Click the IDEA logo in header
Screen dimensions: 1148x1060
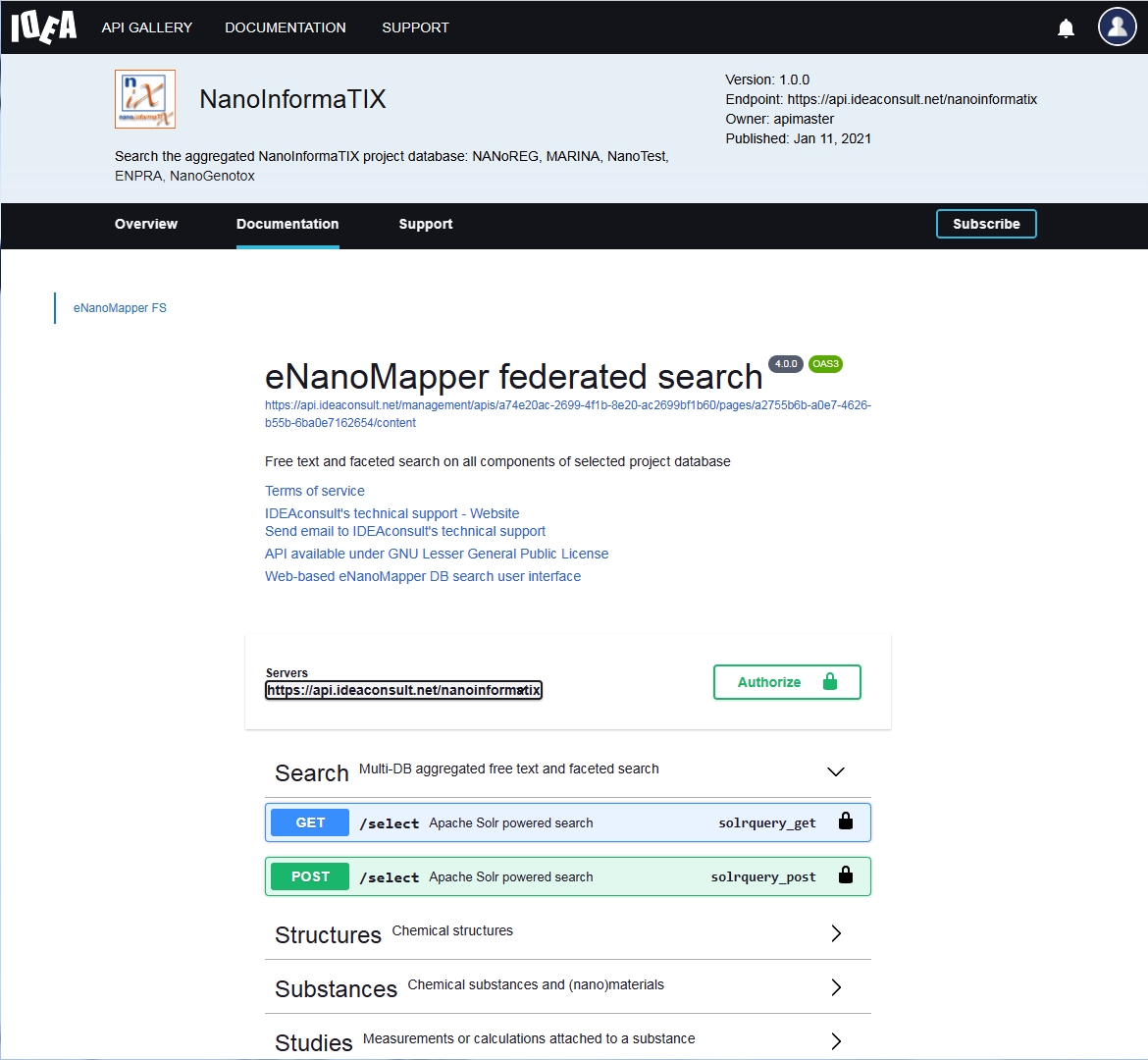pos(43,27)
